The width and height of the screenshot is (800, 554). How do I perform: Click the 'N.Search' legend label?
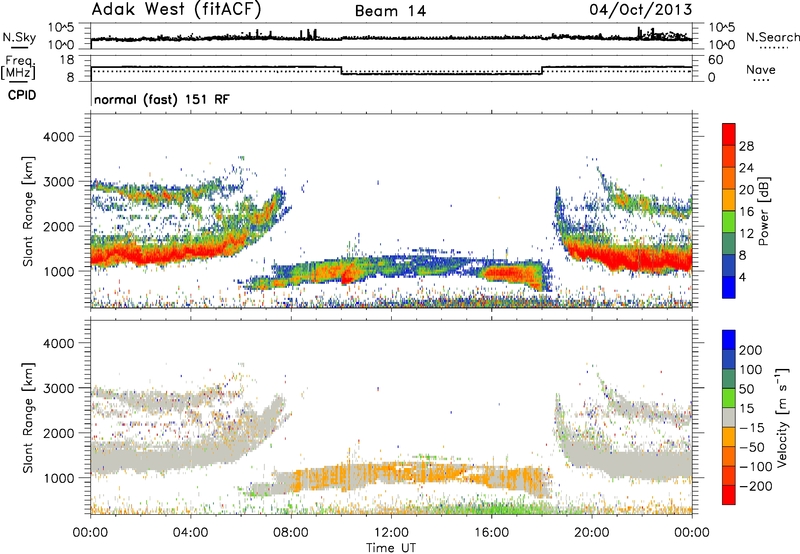point(772,37)
